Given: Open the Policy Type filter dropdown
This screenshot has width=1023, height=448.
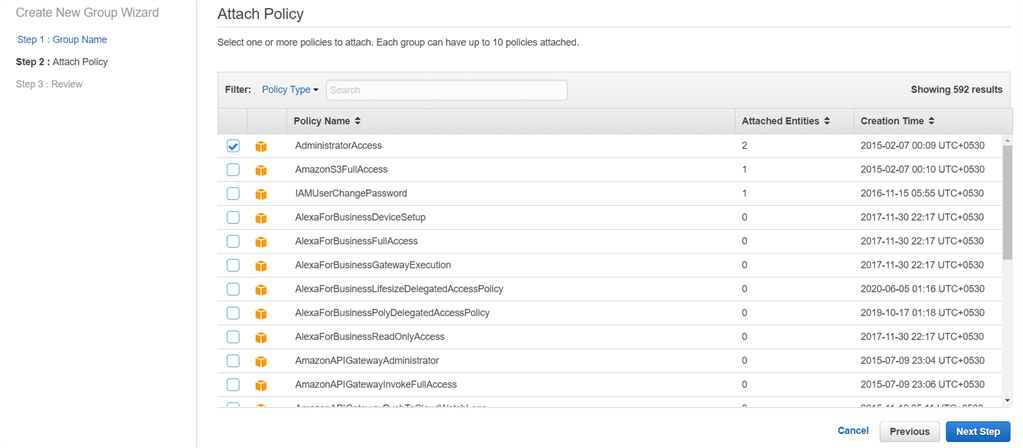Looking at the screenshot, I should point(290,90).
